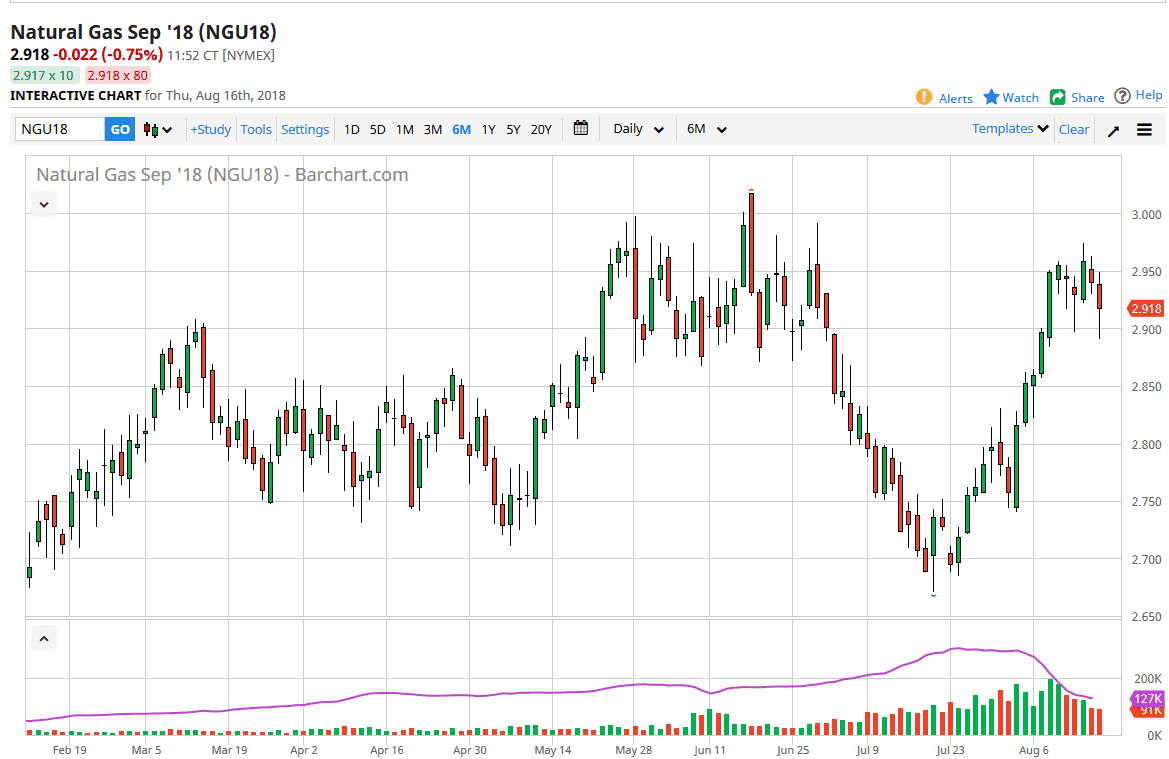Select the 1M time range
The image size is (1169, 759).
click(x=405, y=130)
